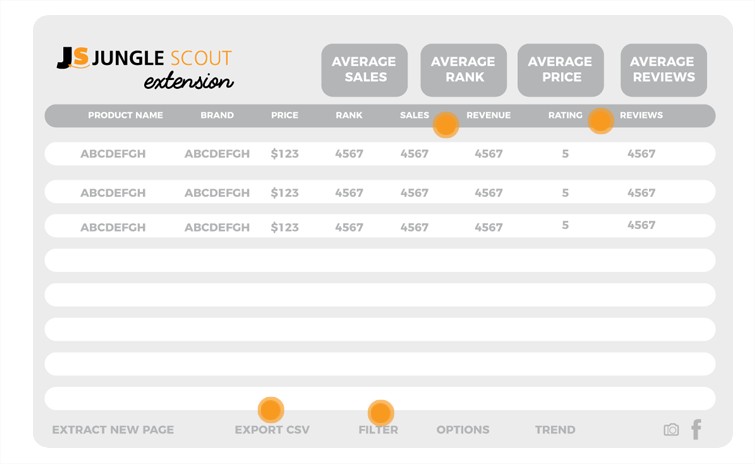This screenshot has width=755, height=464.
Task: Sort by the Rank column header
Action: click(349, 115)
